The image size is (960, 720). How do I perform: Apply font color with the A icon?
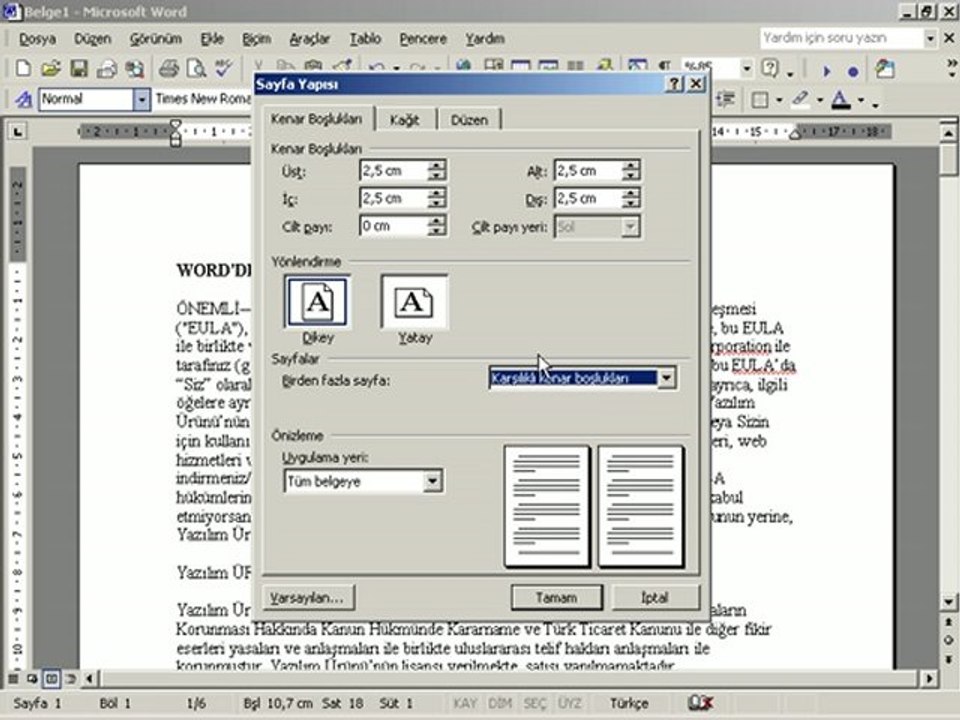point(841,99)
